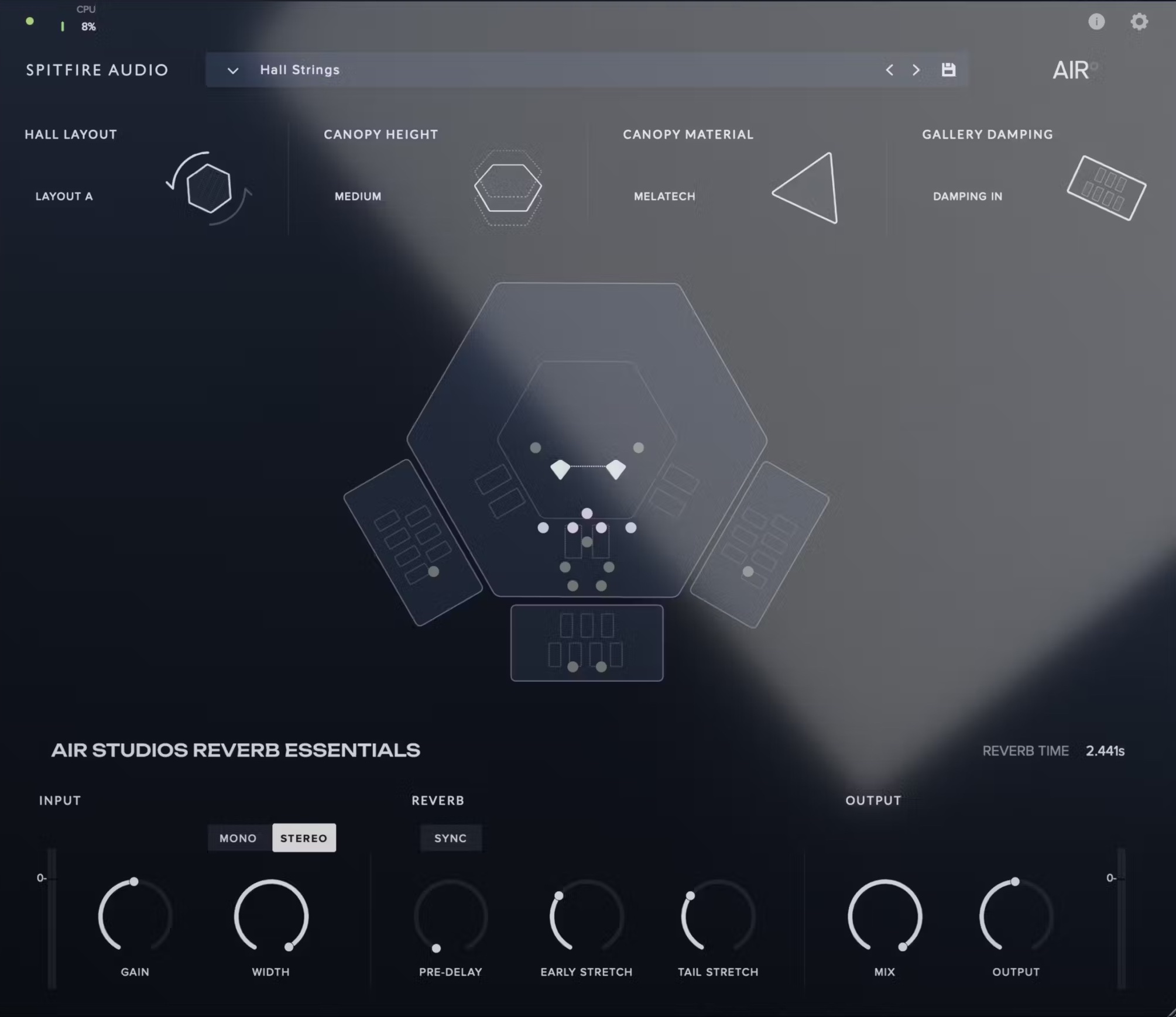Image resolution: width=1176 pixels, height=1017 pixels.
Task: Select the right diamond microphone marker
Action: tap(616, 469)
